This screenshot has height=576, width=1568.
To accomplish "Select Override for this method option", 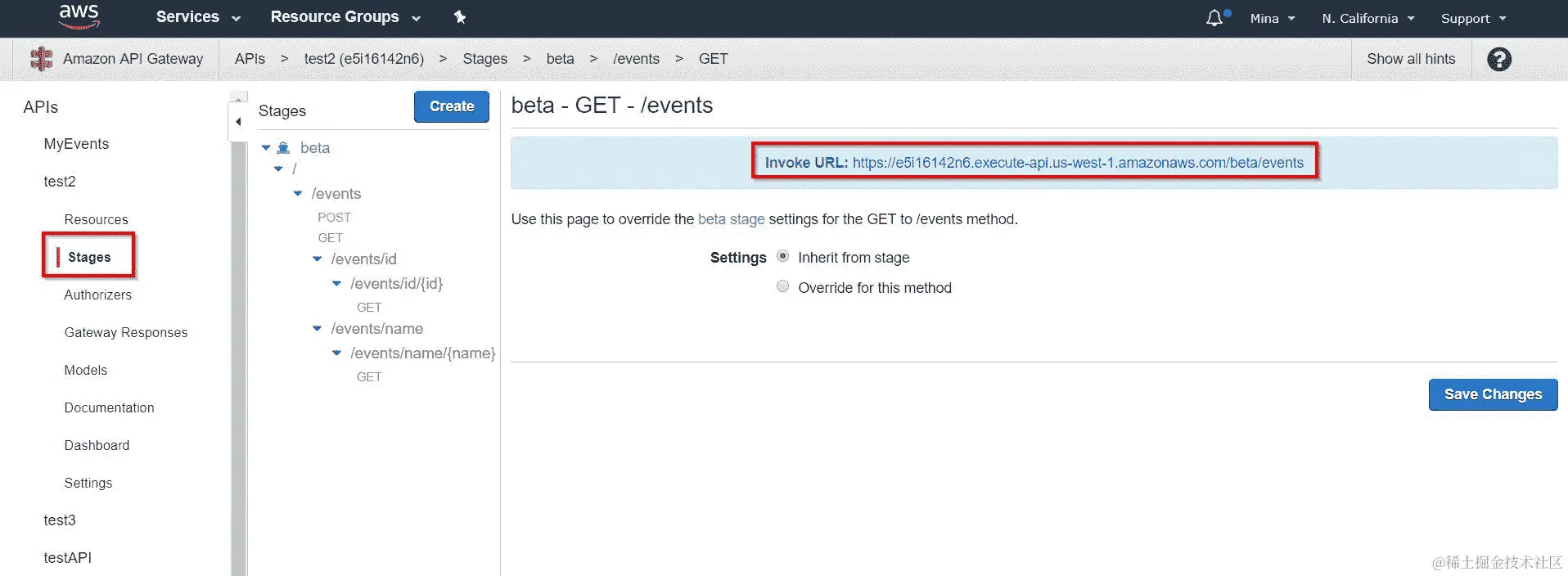I will pyautogui.click(x=783, y=287).
